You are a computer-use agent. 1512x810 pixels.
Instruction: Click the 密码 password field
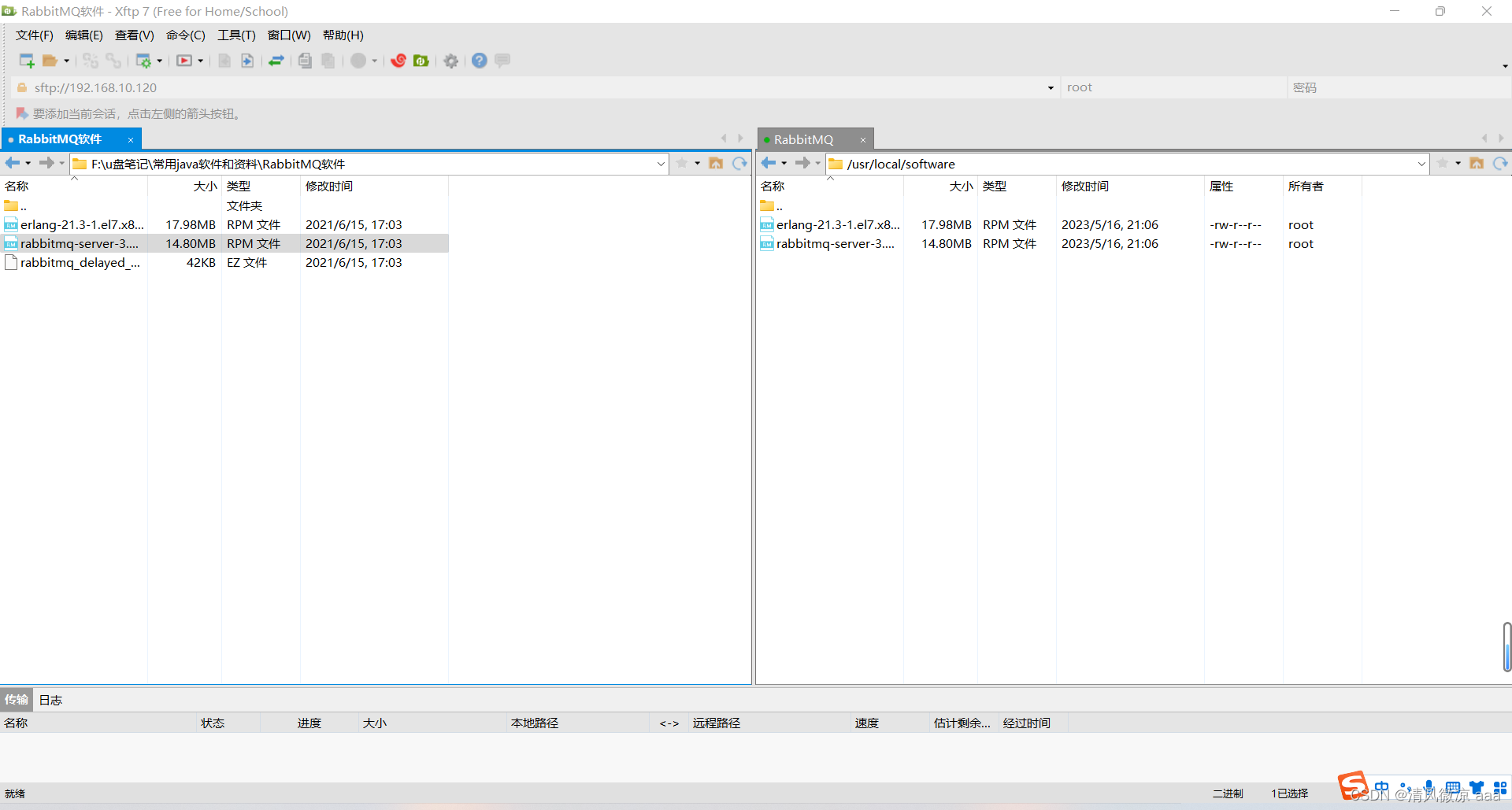[1399, 87]
